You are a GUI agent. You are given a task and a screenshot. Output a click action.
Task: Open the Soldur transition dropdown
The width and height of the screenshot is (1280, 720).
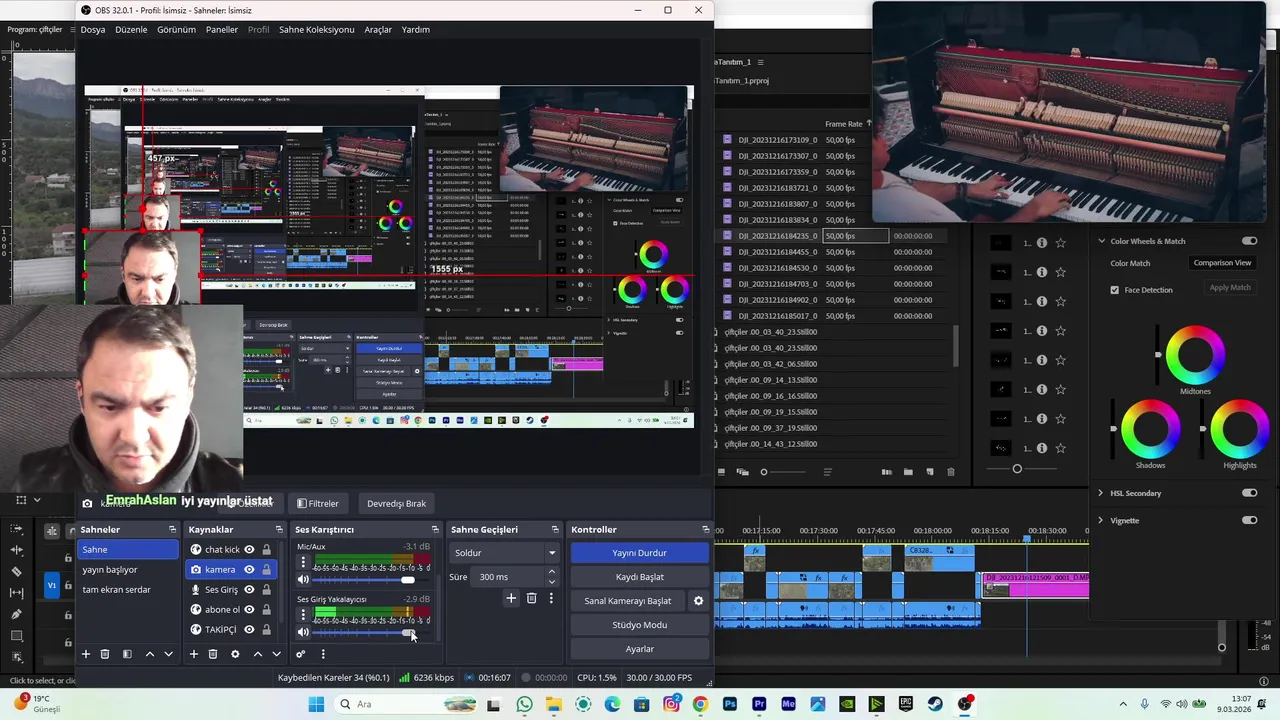tap(504, 552)
